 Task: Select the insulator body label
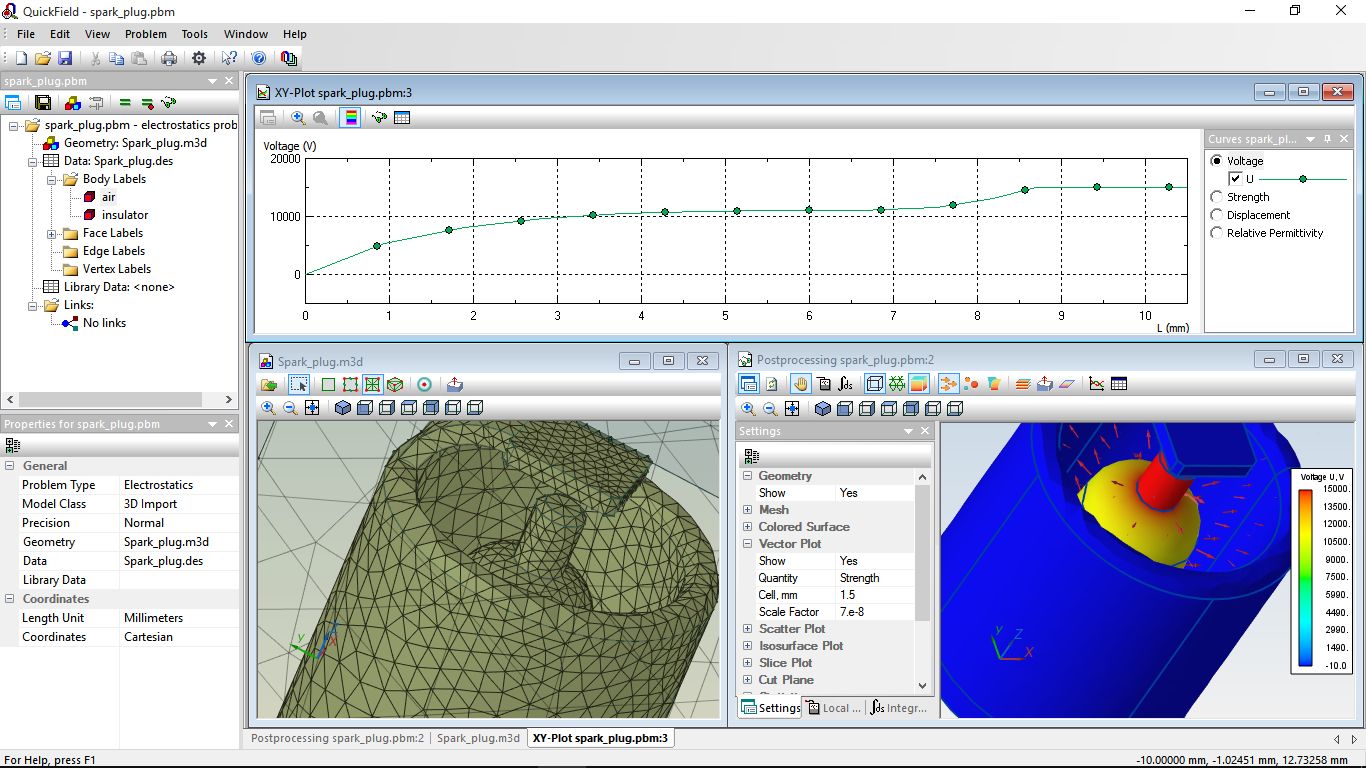(124, 215)
